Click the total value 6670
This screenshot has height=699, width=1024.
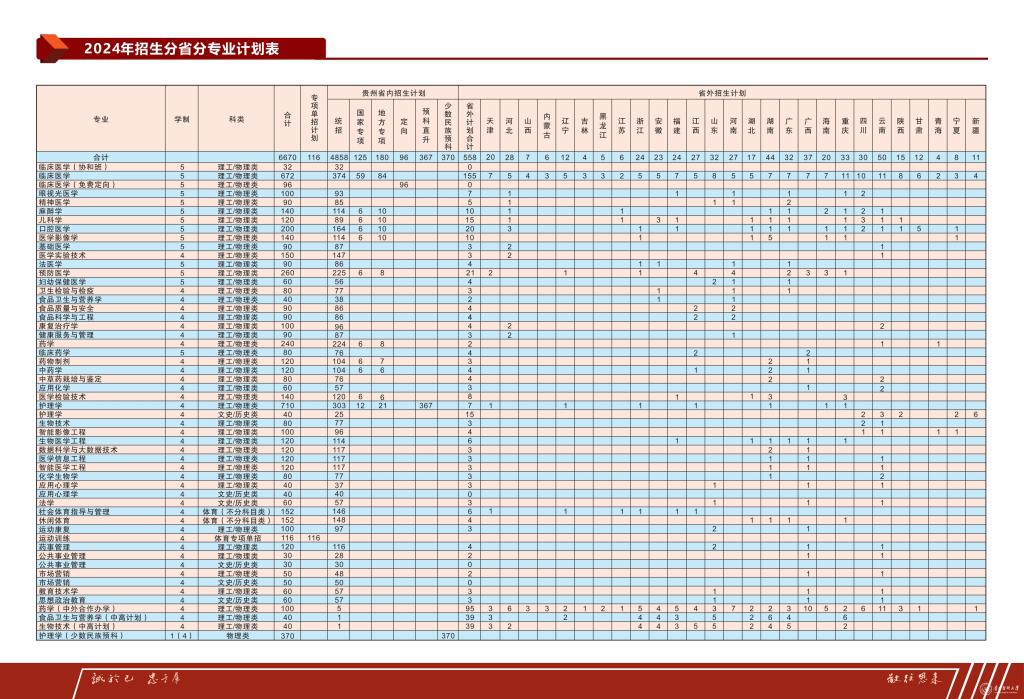[287, 157]
